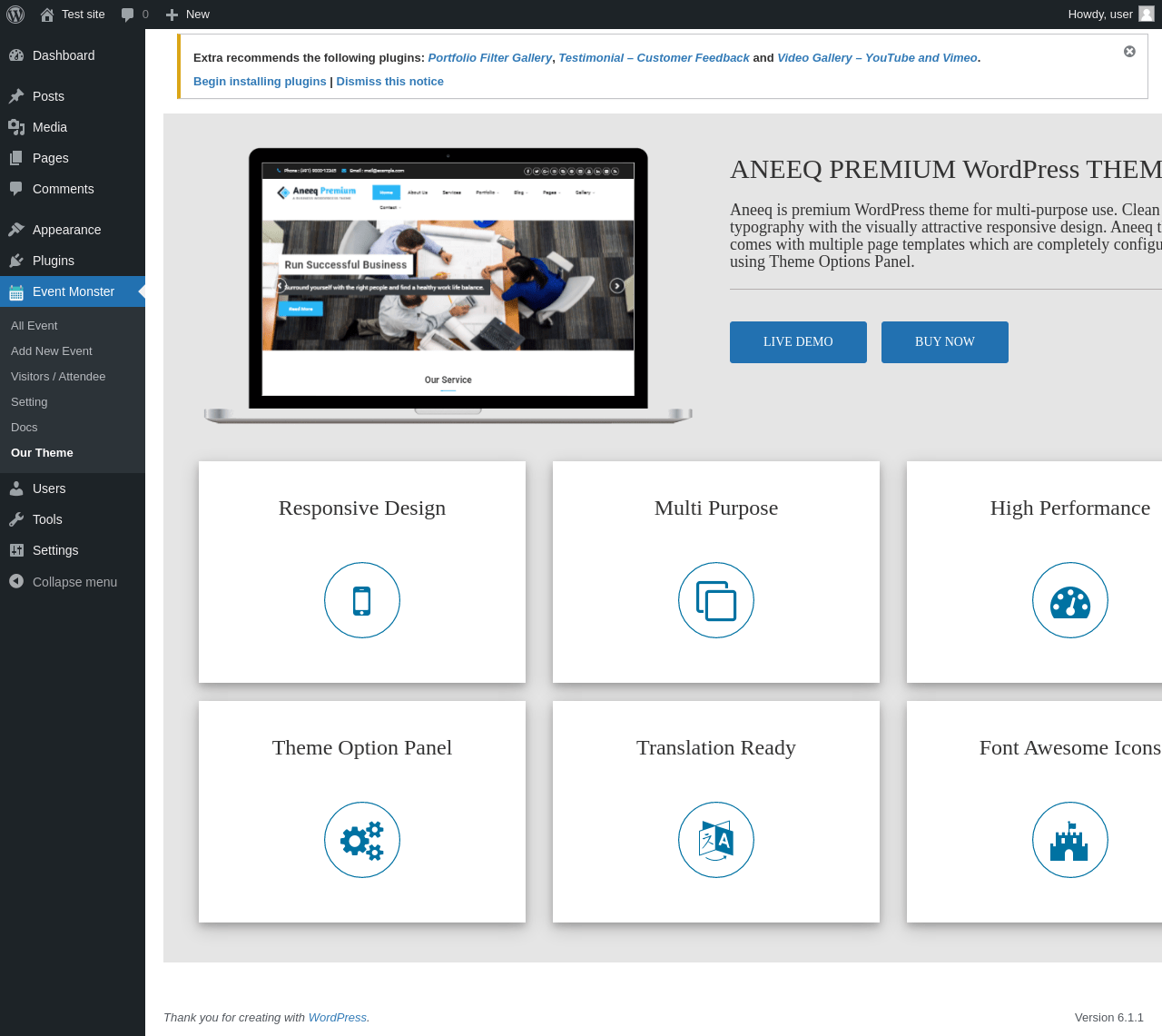The width and height of the screenshot is (1162, 1036).
Task: Open the Media menu label
Action: pyautogui.click(x=50, y=127)
